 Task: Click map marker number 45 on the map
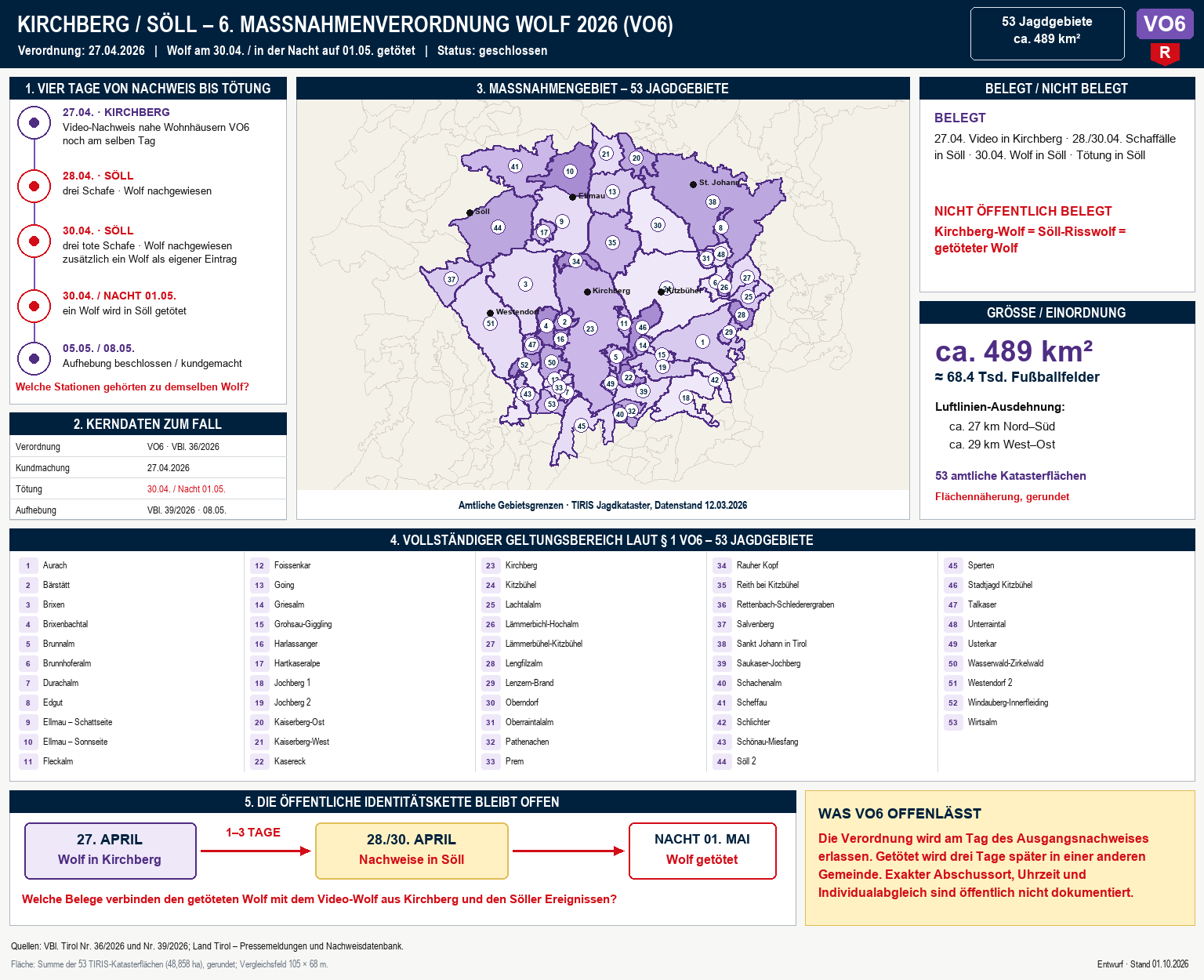click(x=582, y=426)
